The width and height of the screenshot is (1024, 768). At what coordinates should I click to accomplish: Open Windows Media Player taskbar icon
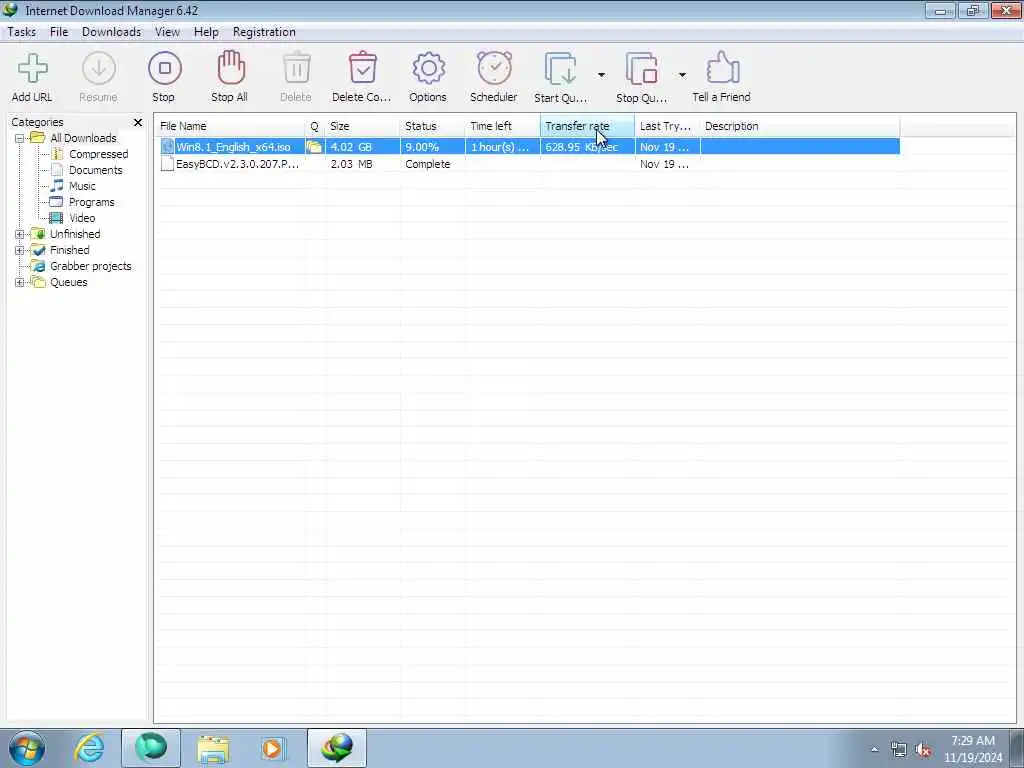pyautogui.click(x=272, y=748)
